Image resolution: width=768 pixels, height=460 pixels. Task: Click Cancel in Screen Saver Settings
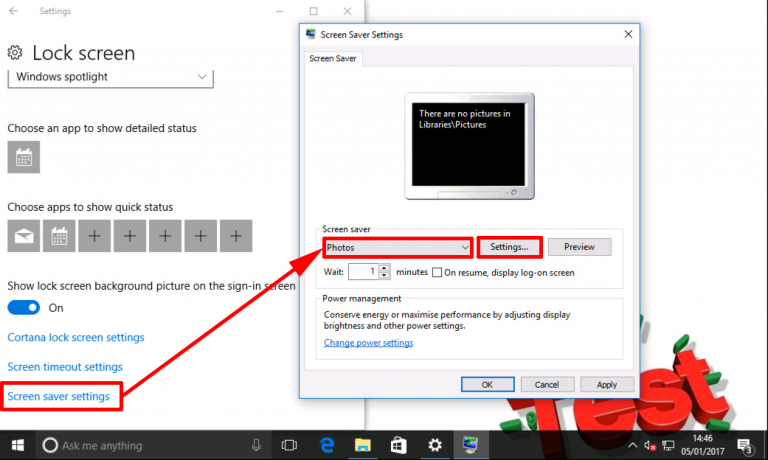(x=547, y=385)
